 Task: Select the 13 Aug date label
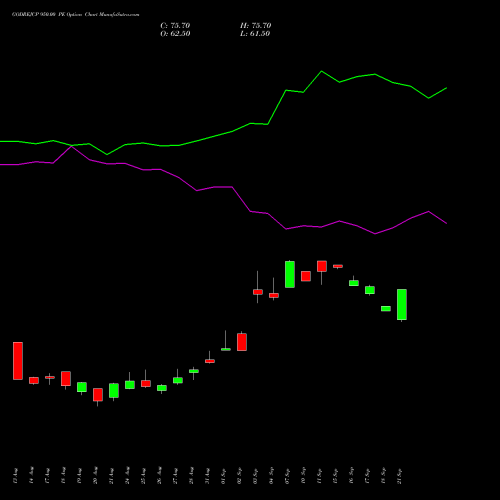(x=15, y=476)
